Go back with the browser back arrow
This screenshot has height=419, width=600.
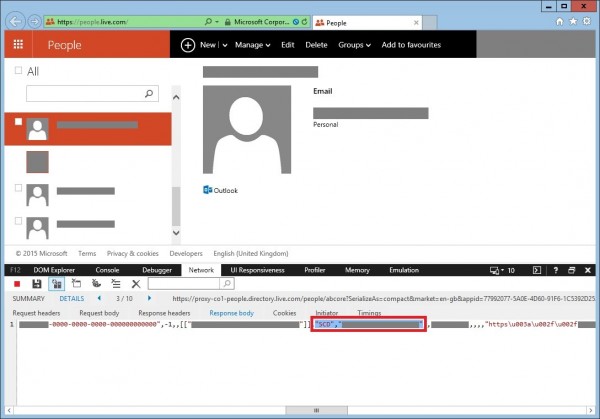[15, 21]
